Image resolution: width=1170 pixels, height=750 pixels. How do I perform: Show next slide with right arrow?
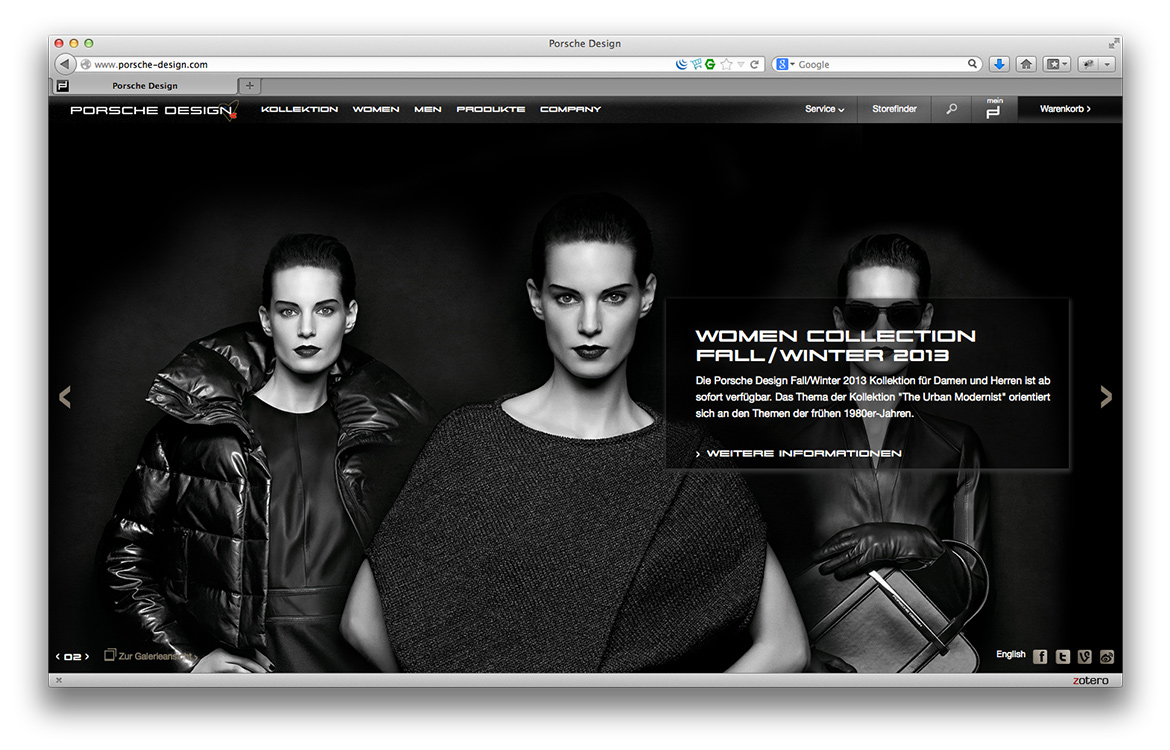click(1105, 397)
